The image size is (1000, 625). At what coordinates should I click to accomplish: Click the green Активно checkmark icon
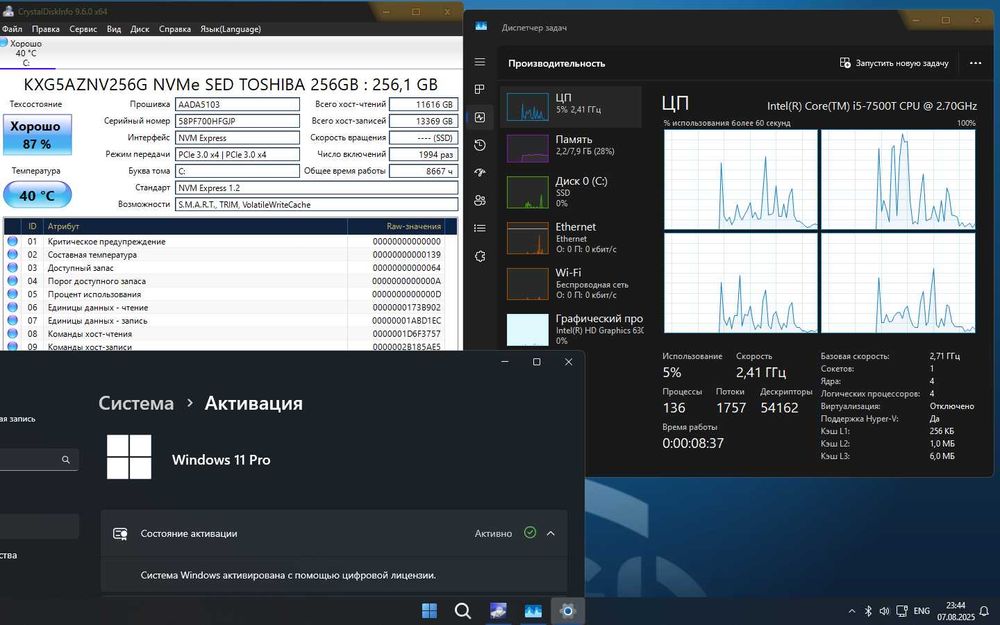coord(529,533)
